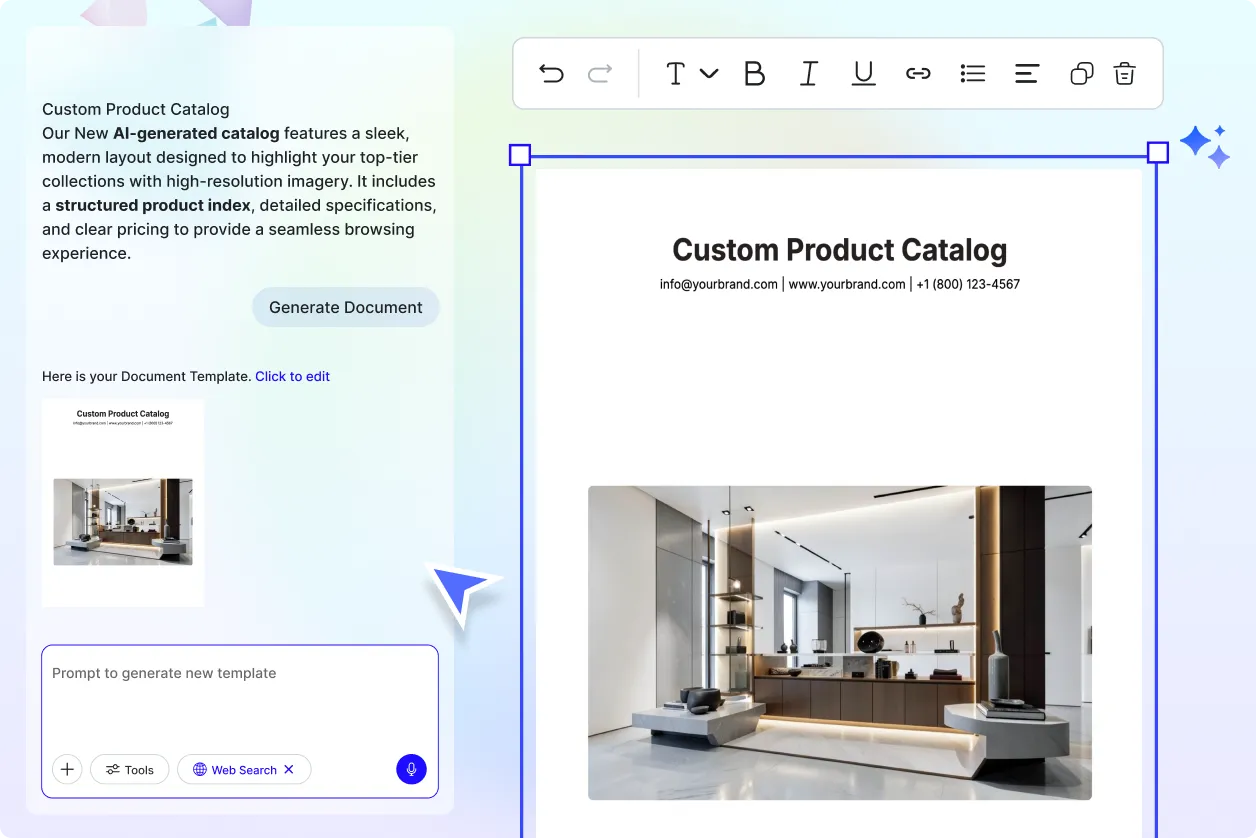
Task: Open the Tools menu
Action: tap(129, 769)
